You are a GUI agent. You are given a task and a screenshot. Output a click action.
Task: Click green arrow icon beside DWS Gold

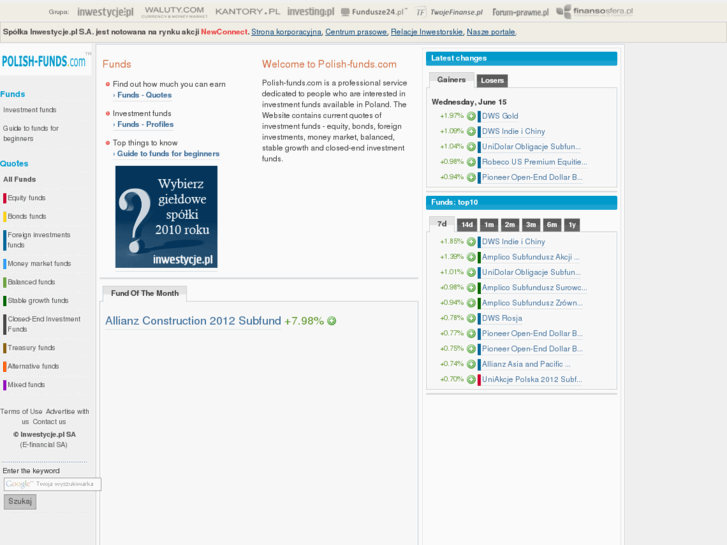(471, 116)
